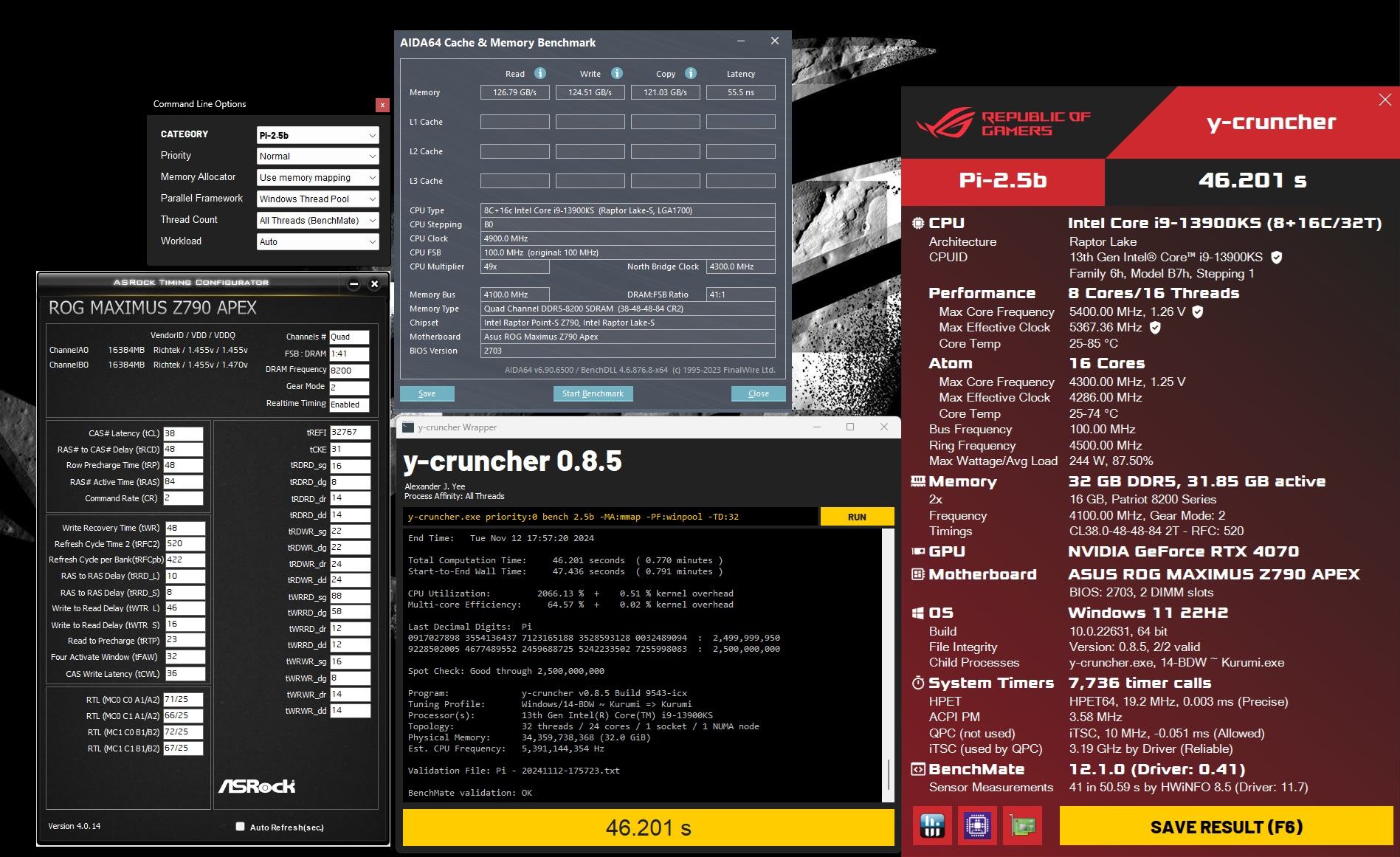
Task: Close the Command Line Options window
Action: 382,105
